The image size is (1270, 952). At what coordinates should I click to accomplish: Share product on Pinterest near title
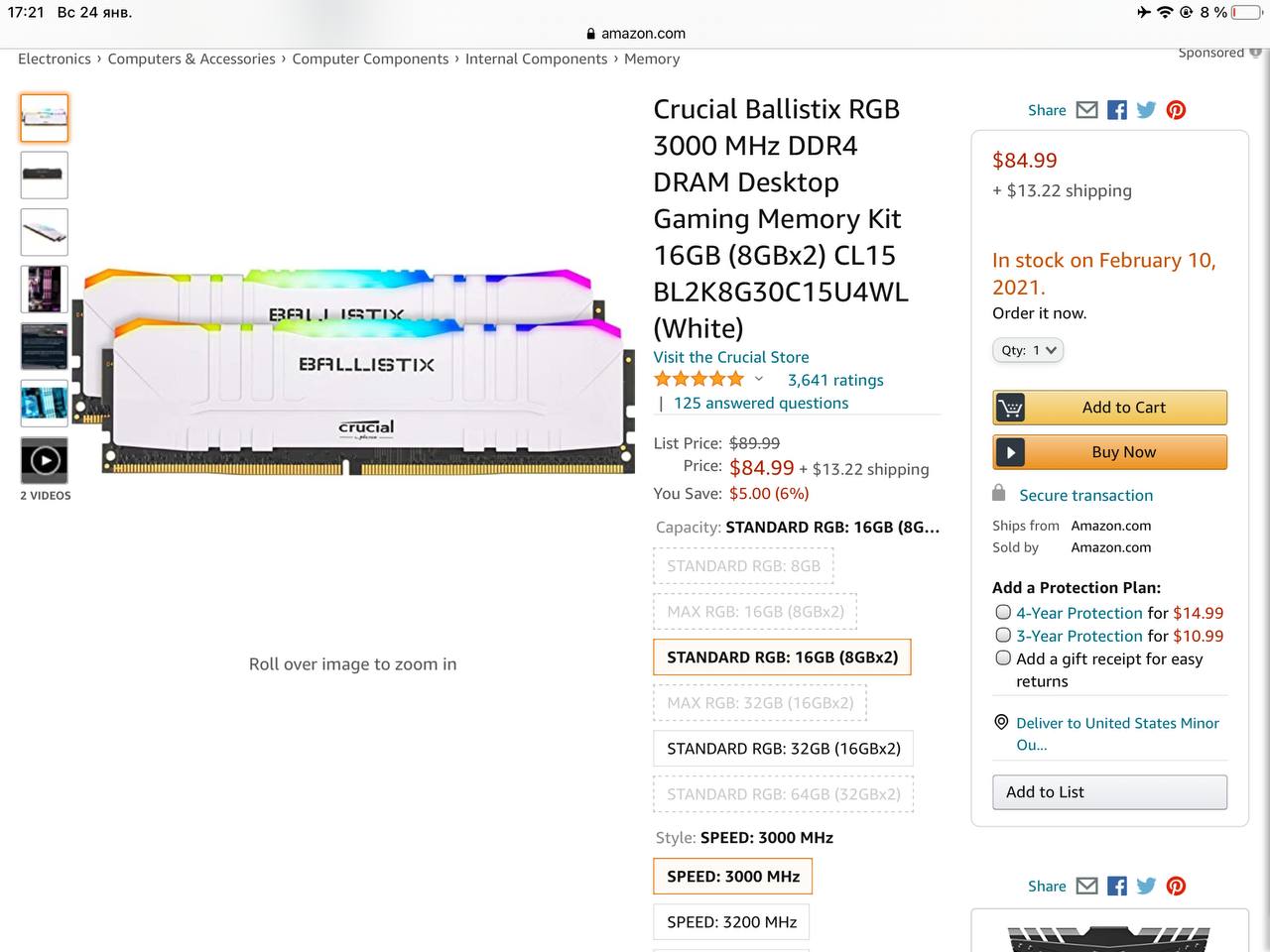(1176, 110)
